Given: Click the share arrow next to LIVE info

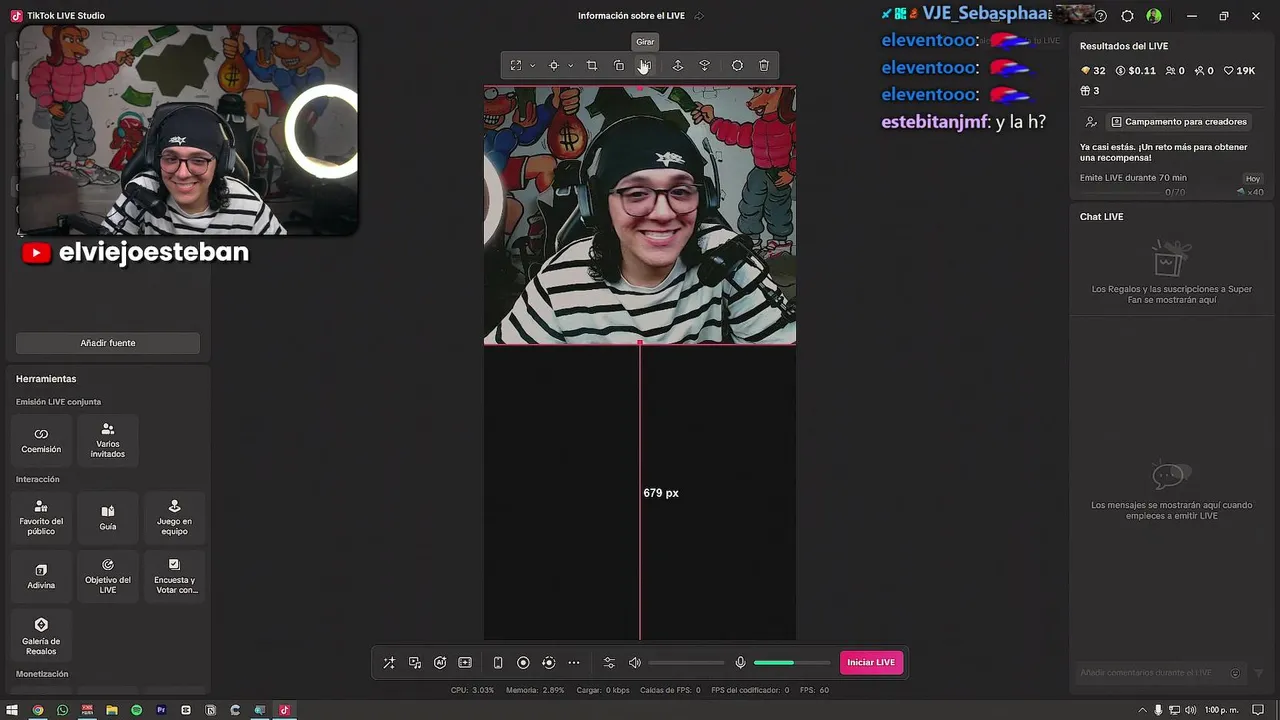Looking at the screenshot, I should pos(699,16).
